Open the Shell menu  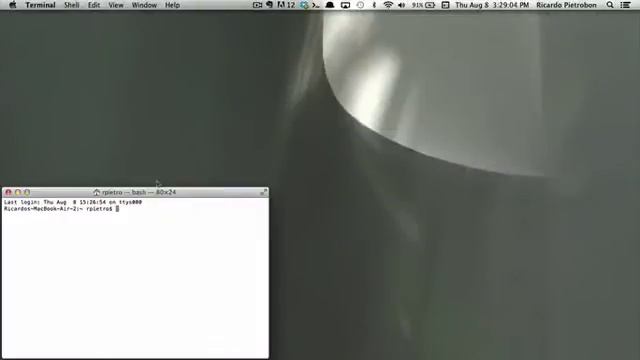click(x=71, y=5)
